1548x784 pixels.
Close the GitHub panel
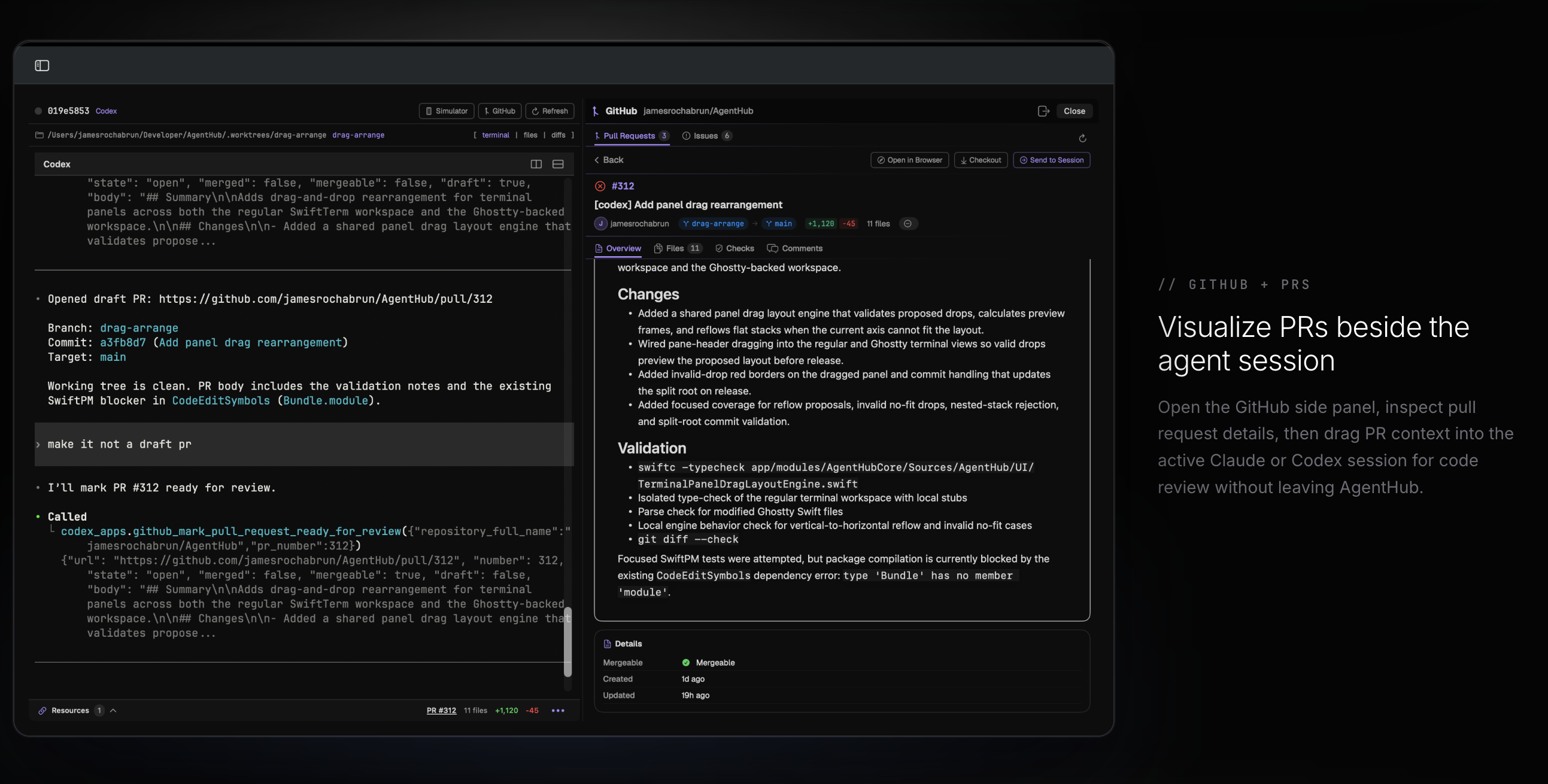(1074, 111)
